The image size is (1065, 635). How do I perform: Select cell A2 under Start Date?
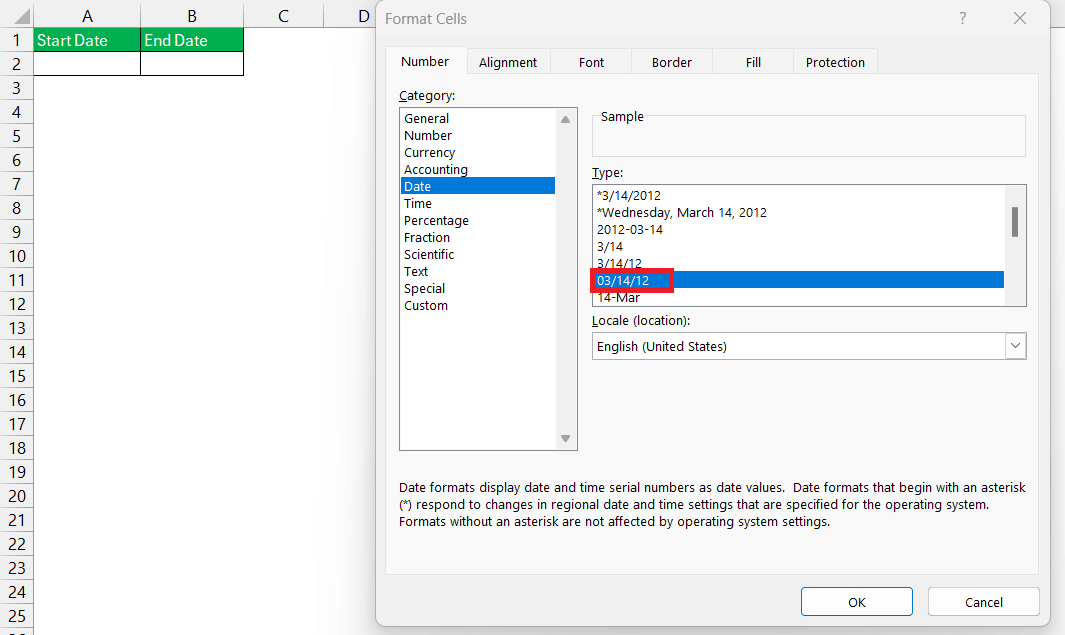(87, 63)
